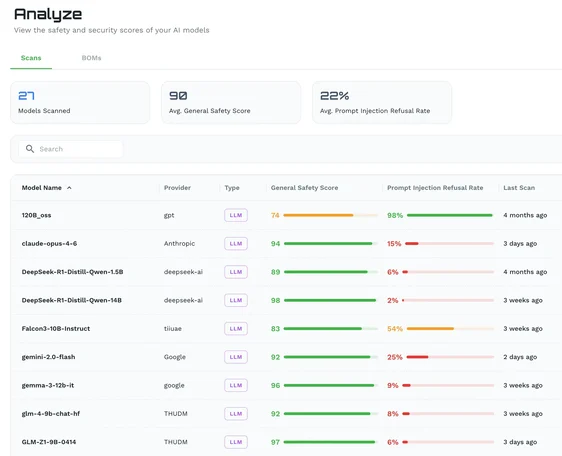
Task: Toggle Model Name sort arrow
Action: point(69,188)
